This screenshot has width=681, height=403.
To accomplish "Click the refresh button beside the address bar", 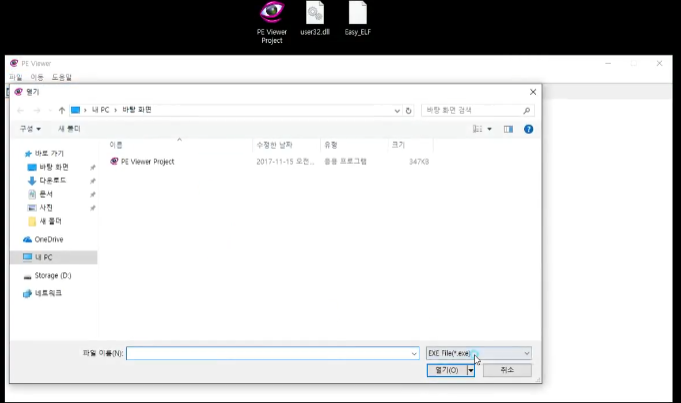I will tap(409, 110).
